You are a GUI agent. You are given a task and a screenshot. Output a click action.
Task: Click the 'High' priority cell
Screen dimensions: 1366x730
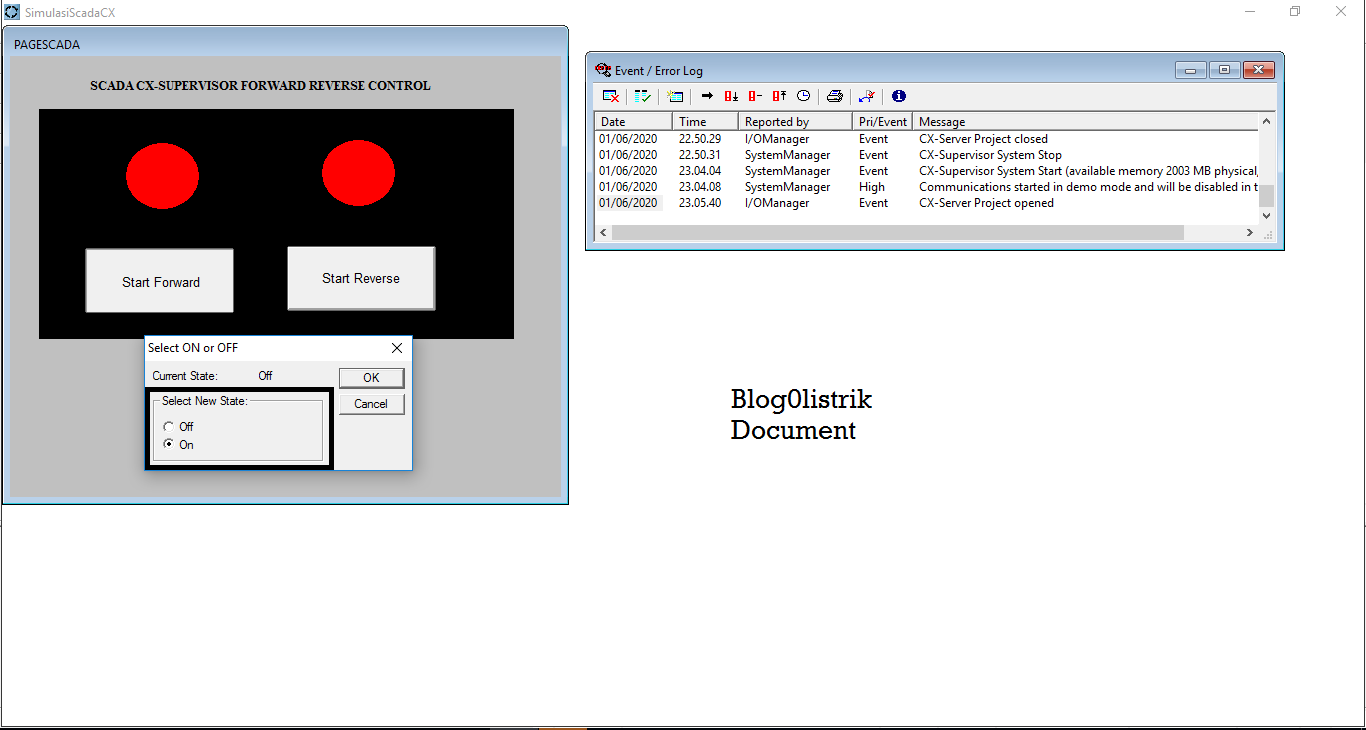[x=872, y=187]
